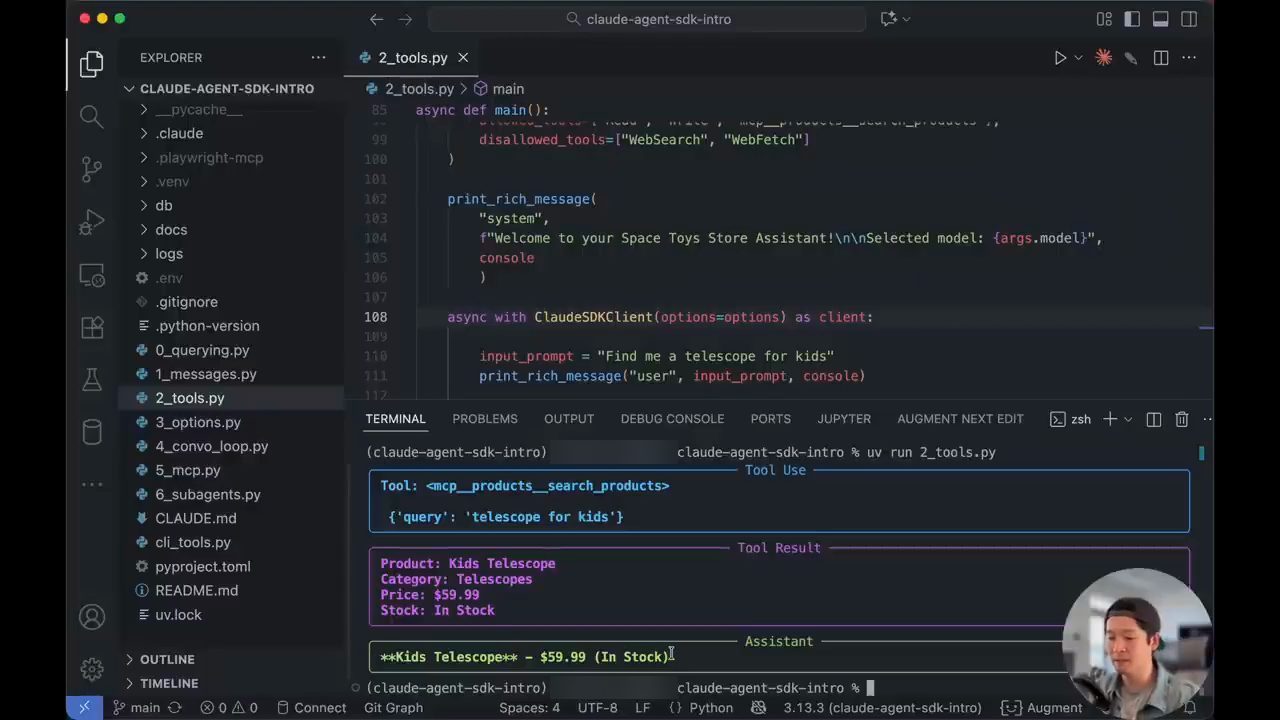Viewport: 1280px width, 720px height.
Task: Toggle the secondary side bar visibility
Action: [x=1189, y=19]
